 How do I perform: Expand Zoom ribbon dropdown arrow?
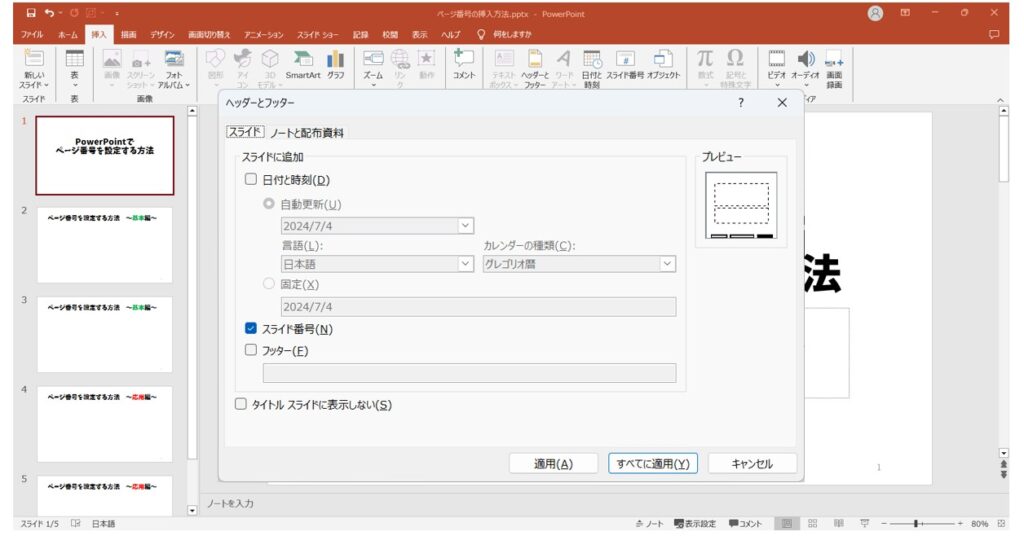[374, 86]
